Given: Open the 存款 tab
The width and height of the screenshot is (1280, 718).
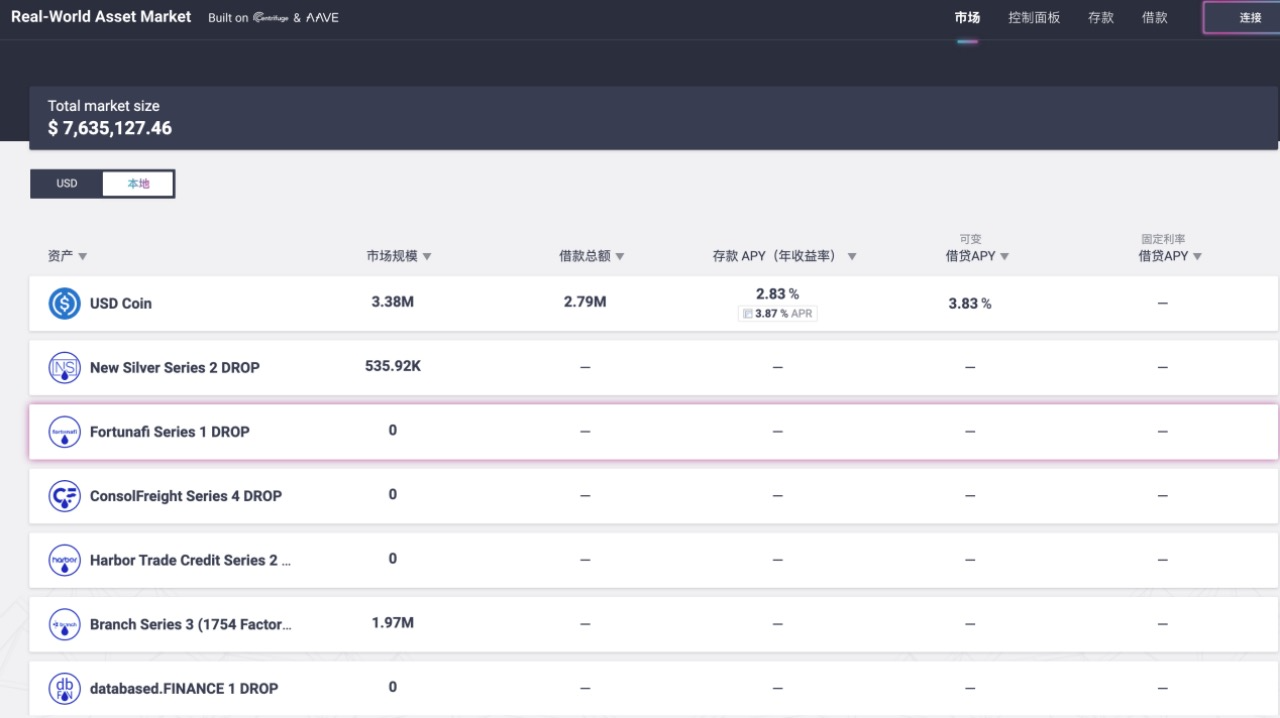Looking at the screenshot, I should (1101, 18).
